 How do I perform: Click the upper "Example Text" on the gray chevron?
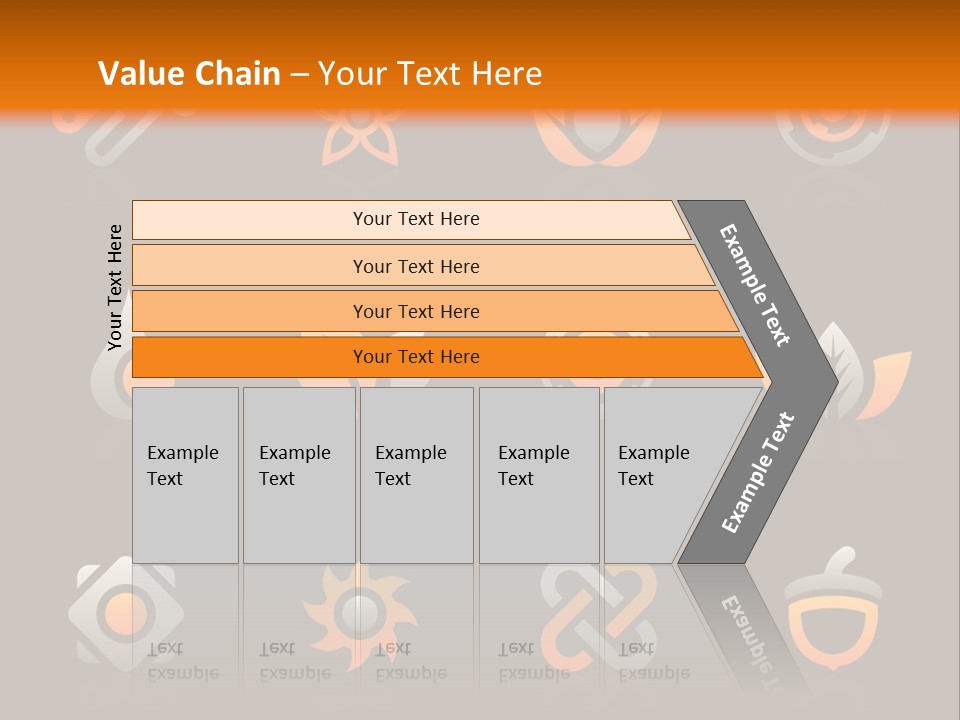[755, 286]
